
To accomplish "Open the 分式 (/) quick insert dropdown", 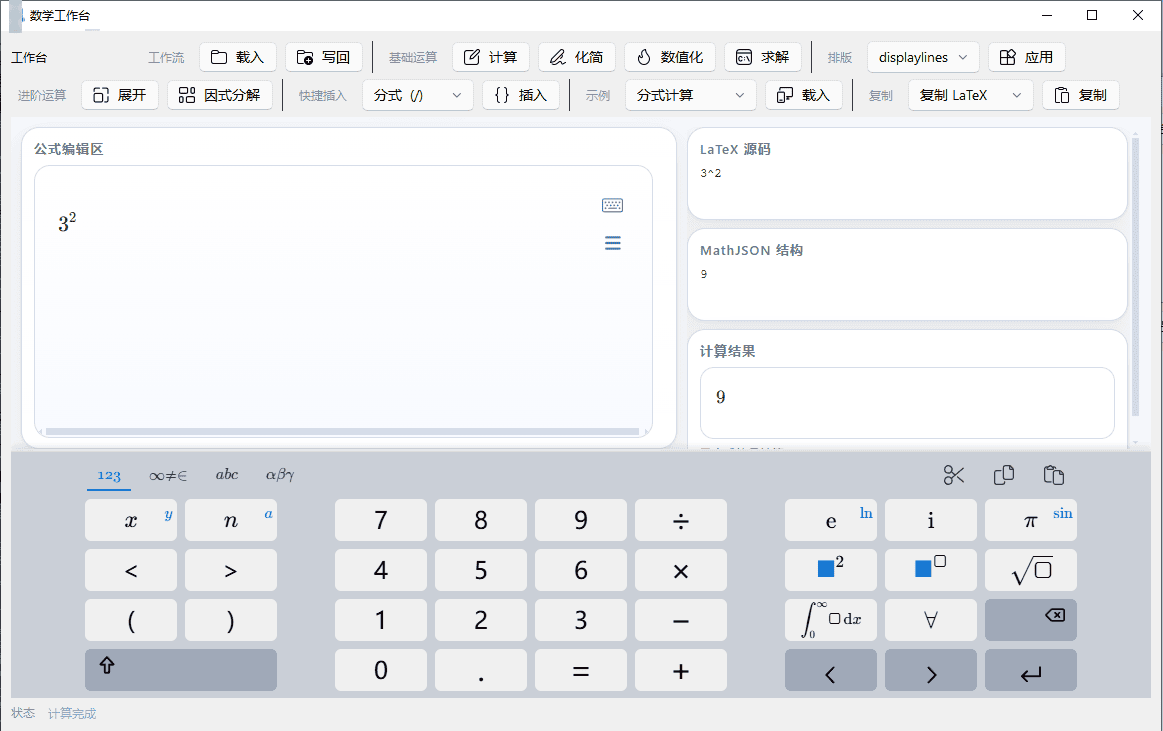I will [x=418, y=95].
